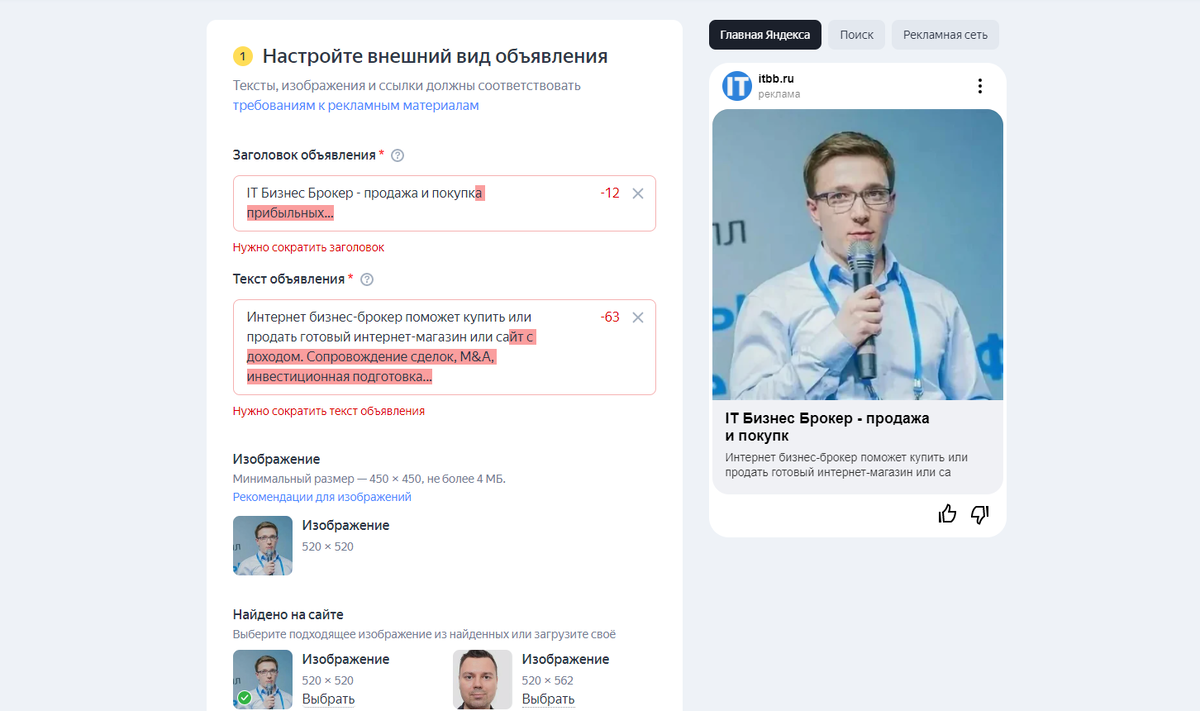The height and width of the screenshot is (711, 1200).
Task: Switch to the Главная Яндекса preview tab
Action: [765, 35]
